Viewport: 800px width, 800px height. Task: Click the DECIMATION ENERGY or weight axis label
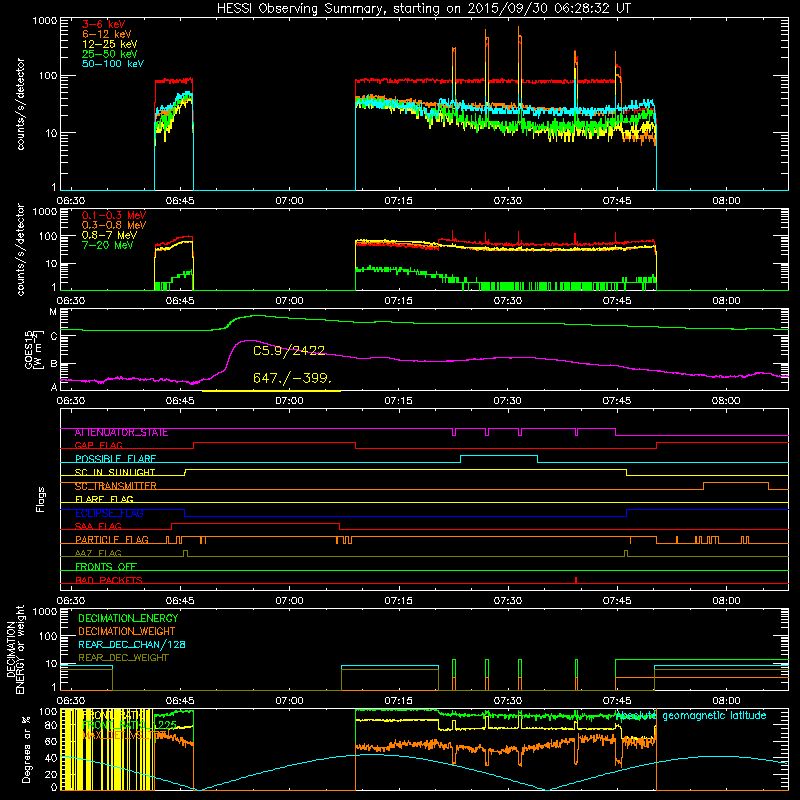point(15,649)
